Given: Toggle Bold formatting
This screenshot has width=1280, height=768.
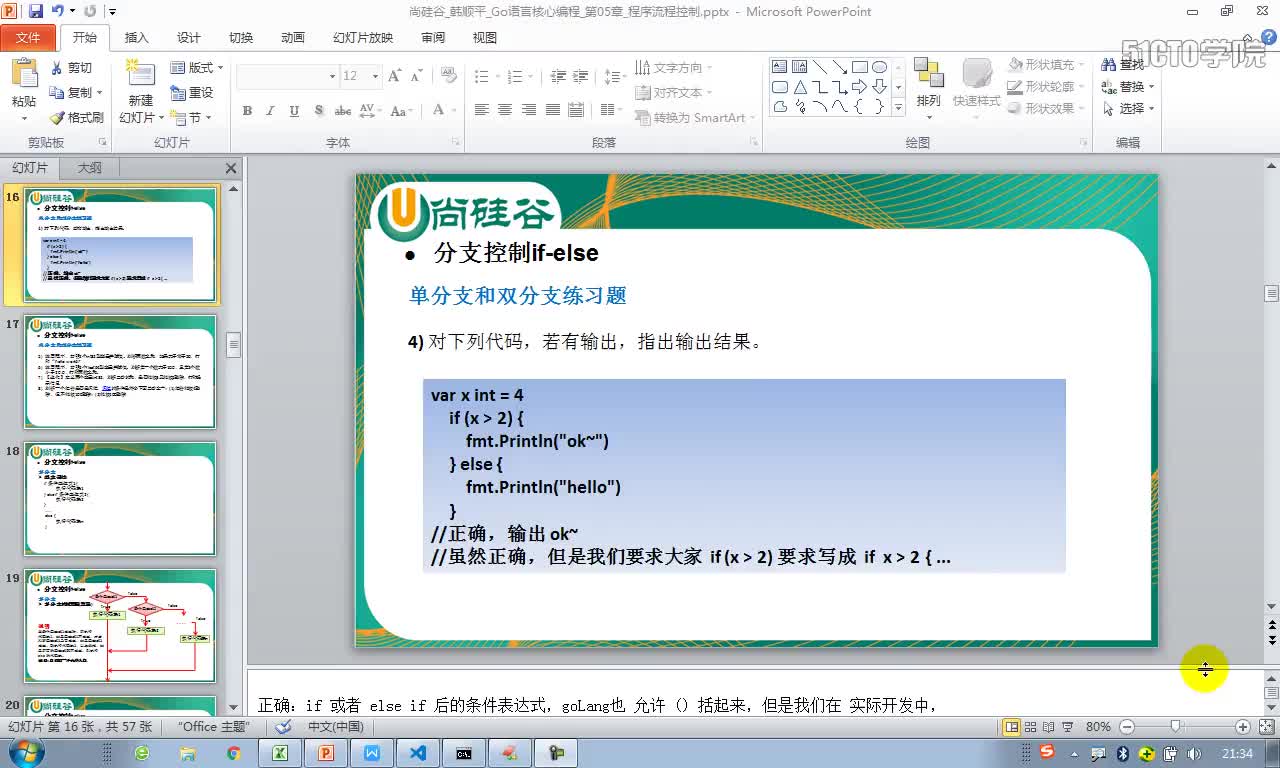Looking at the screenshot, I should pos(247,110).
